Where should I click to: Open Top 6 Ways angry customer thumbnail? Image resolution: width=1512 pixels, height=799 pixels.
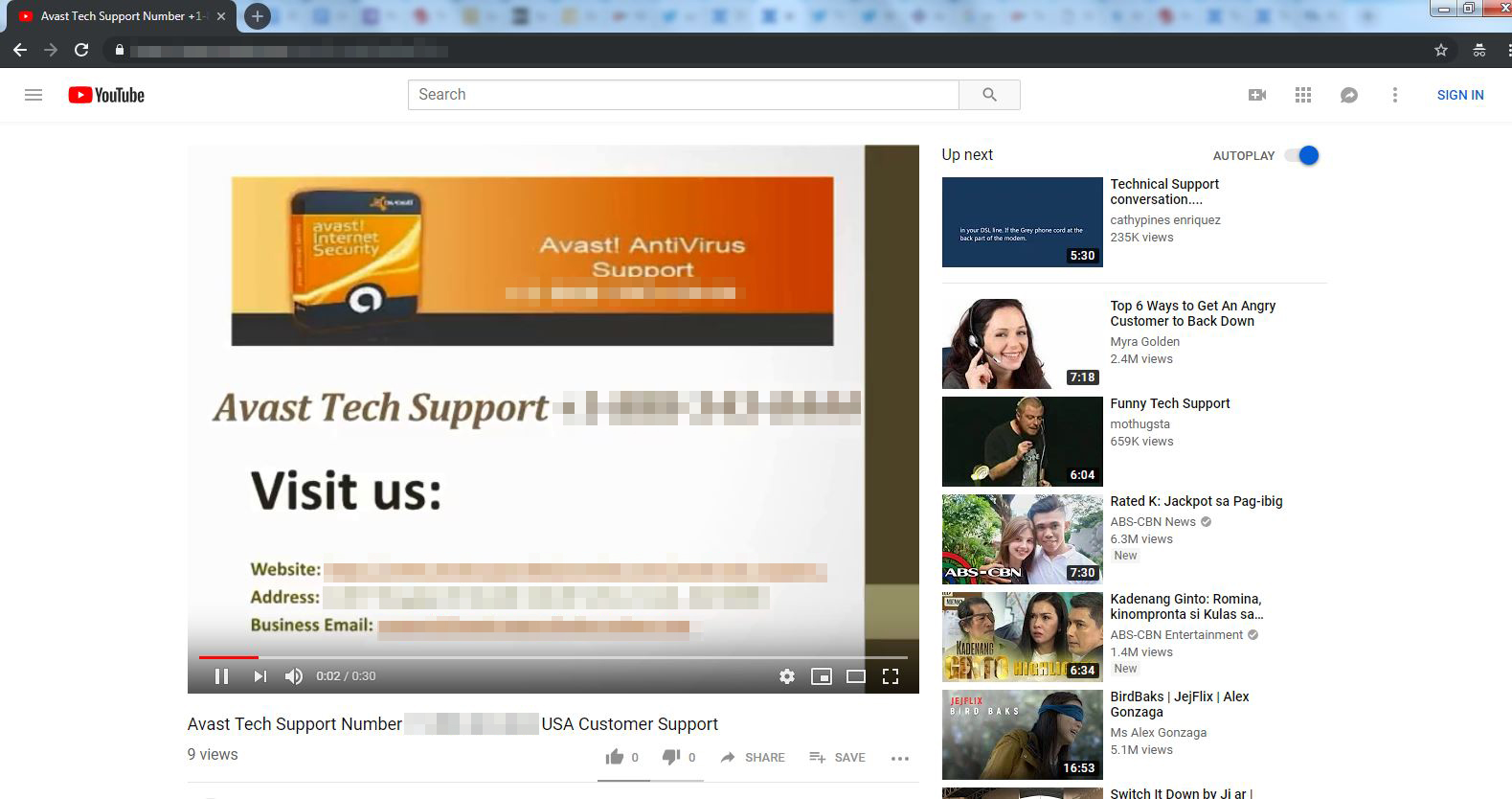[x=1023, y=343]
